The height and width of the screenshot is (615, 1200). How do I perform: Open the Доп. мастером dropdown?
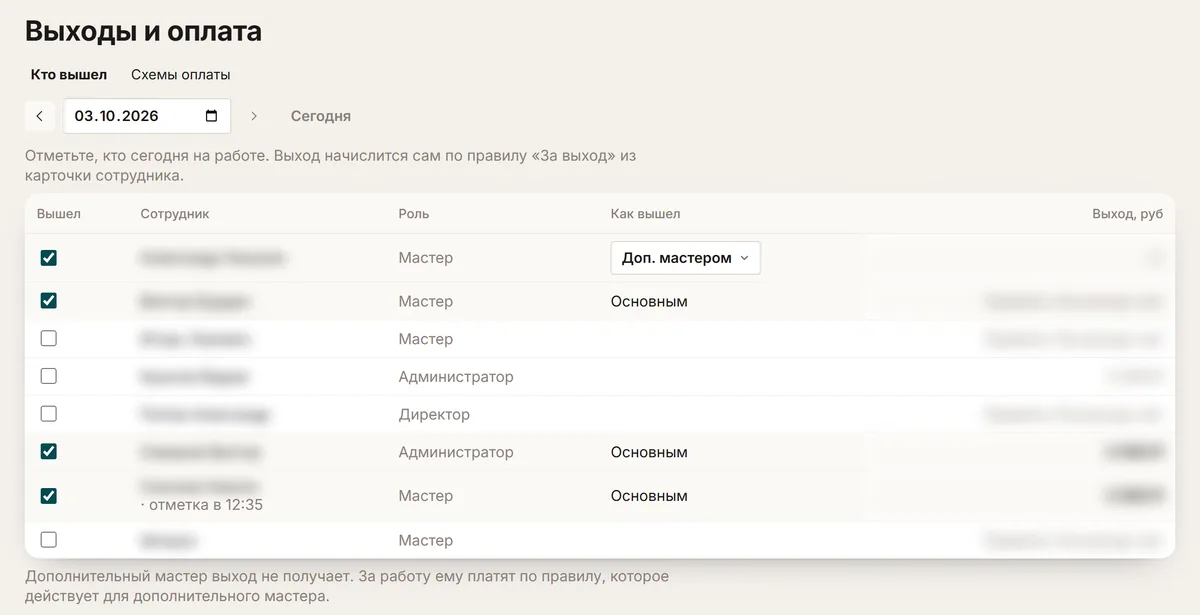(686, 258)
